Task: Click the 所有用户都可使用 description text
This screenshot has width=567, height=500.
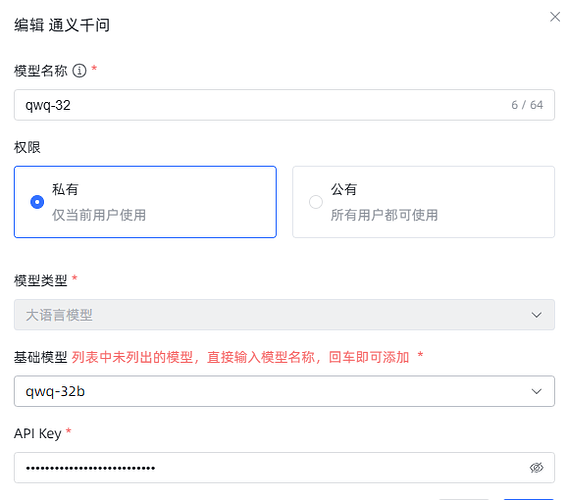Action: click(384, 215)
